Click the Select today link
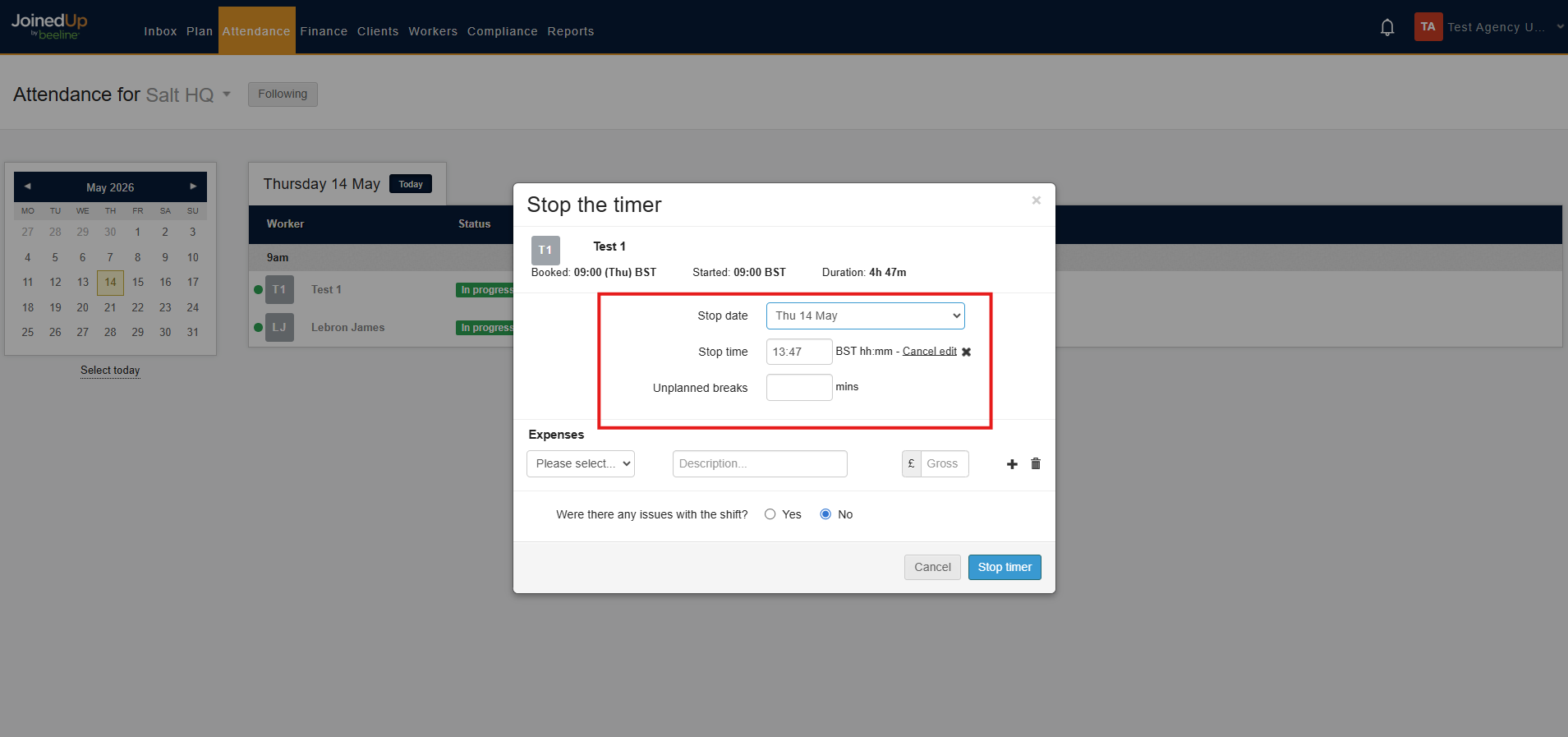 (110, 371)
